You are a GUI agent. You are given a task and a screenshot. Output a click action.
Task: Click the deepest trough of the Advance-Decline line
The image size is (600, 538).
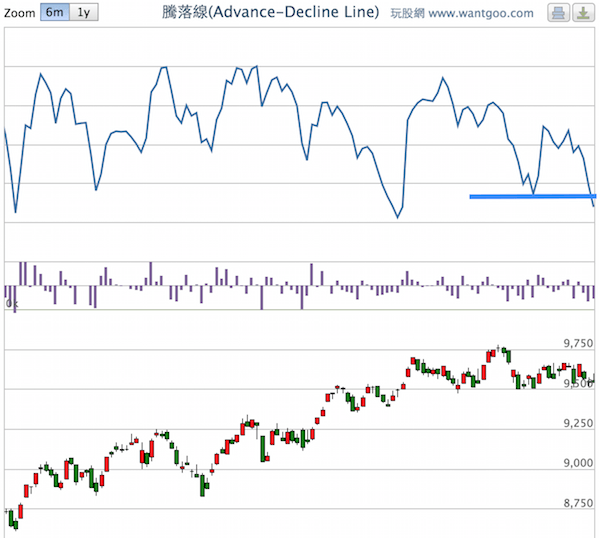click(x=398, y=217)
